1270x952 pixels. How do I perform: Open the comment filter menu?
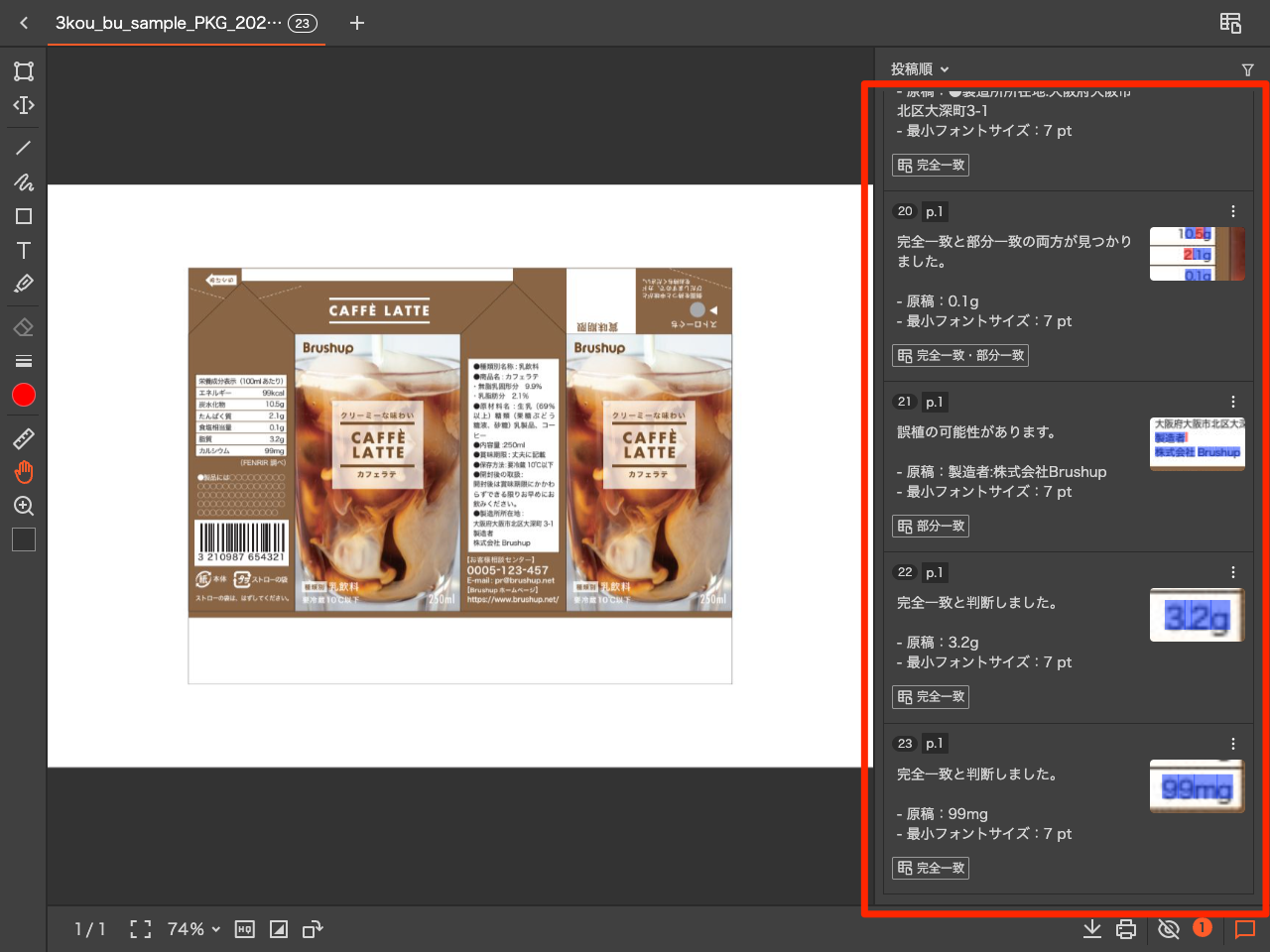pyautogui.click(x=1247, y=69)
